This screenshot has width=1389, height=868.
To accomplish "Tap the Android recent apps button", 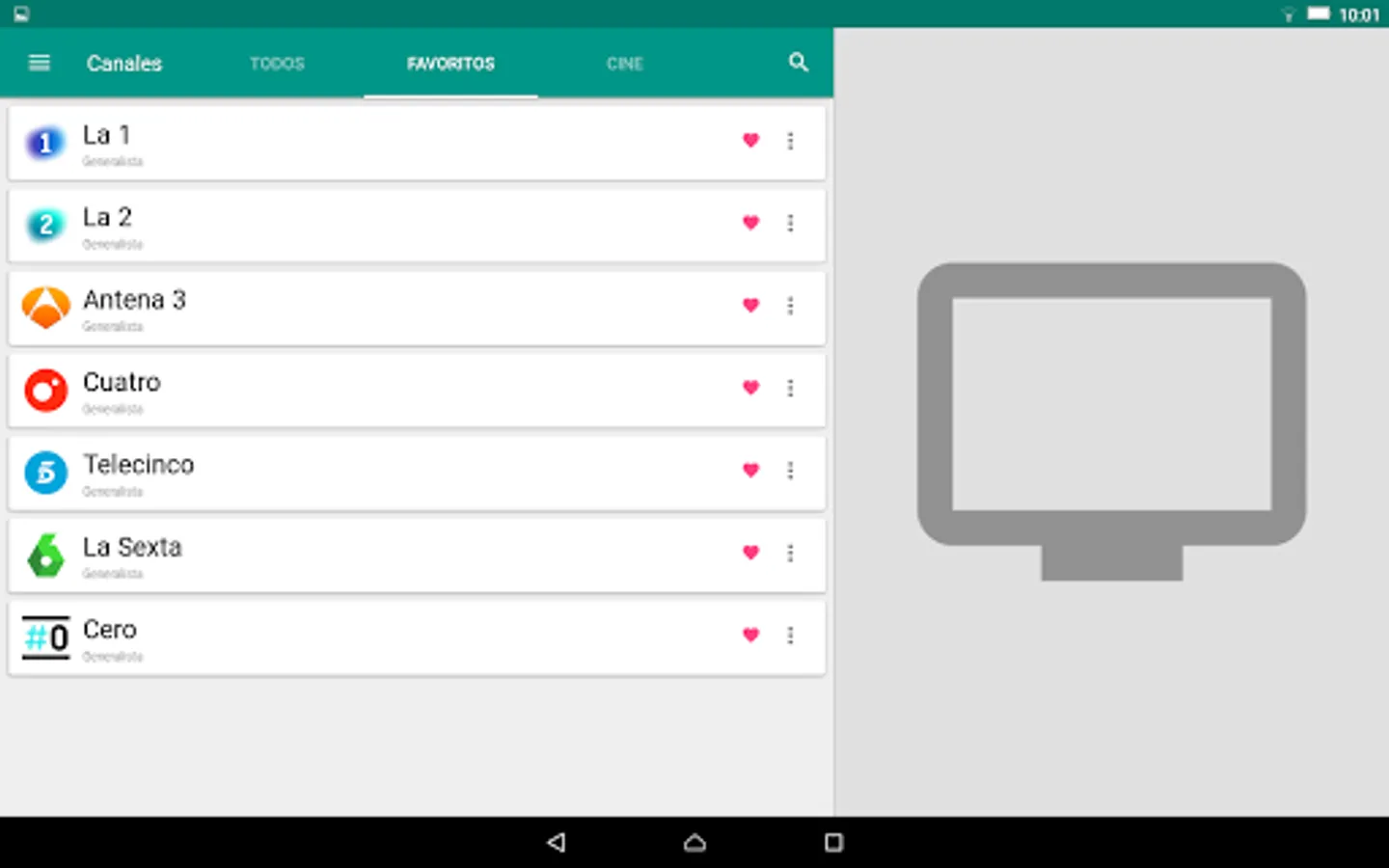I will (833, 842).
